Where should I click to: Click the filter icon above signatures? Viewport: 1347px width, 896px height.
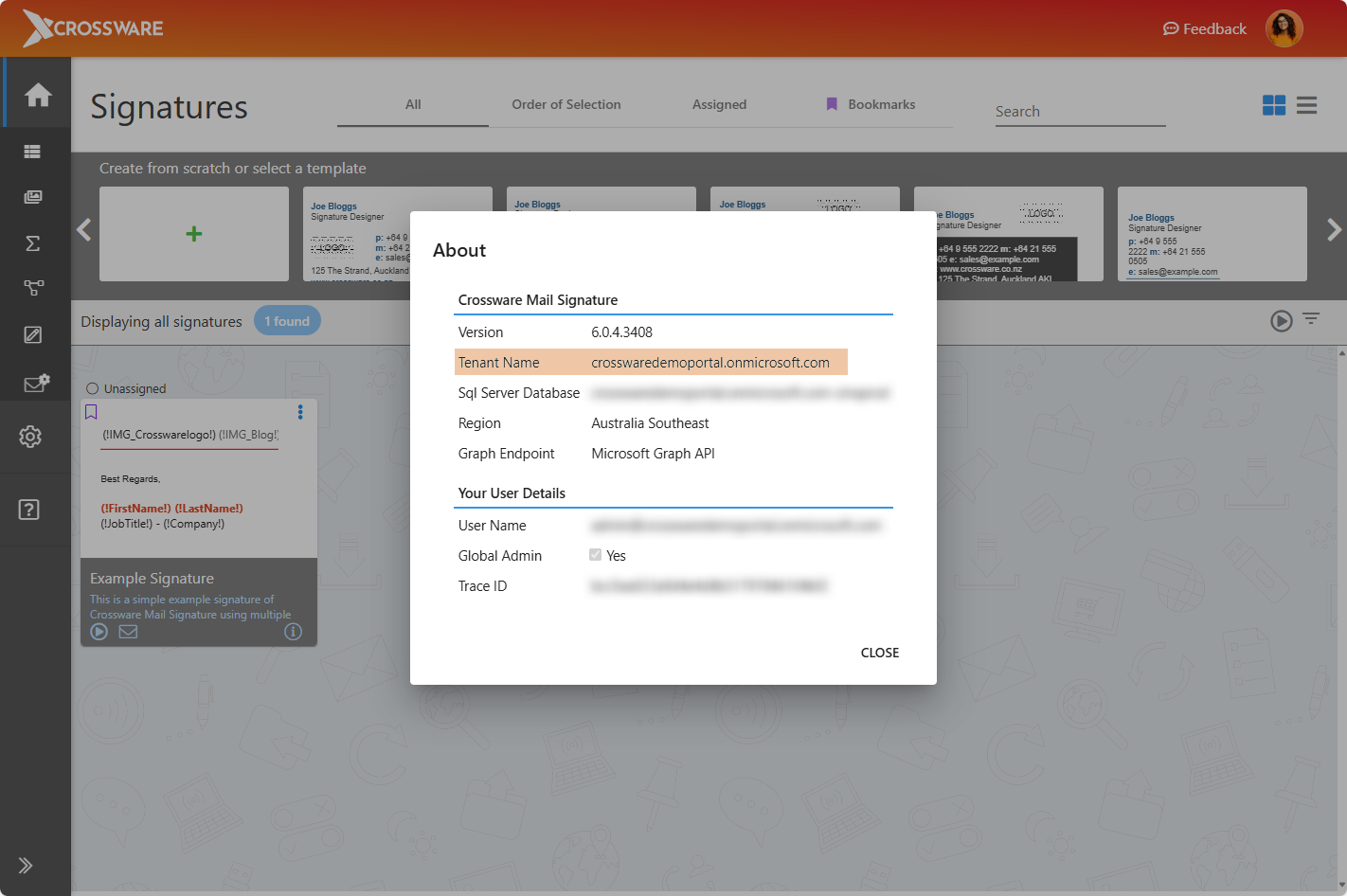(1311, 319)
